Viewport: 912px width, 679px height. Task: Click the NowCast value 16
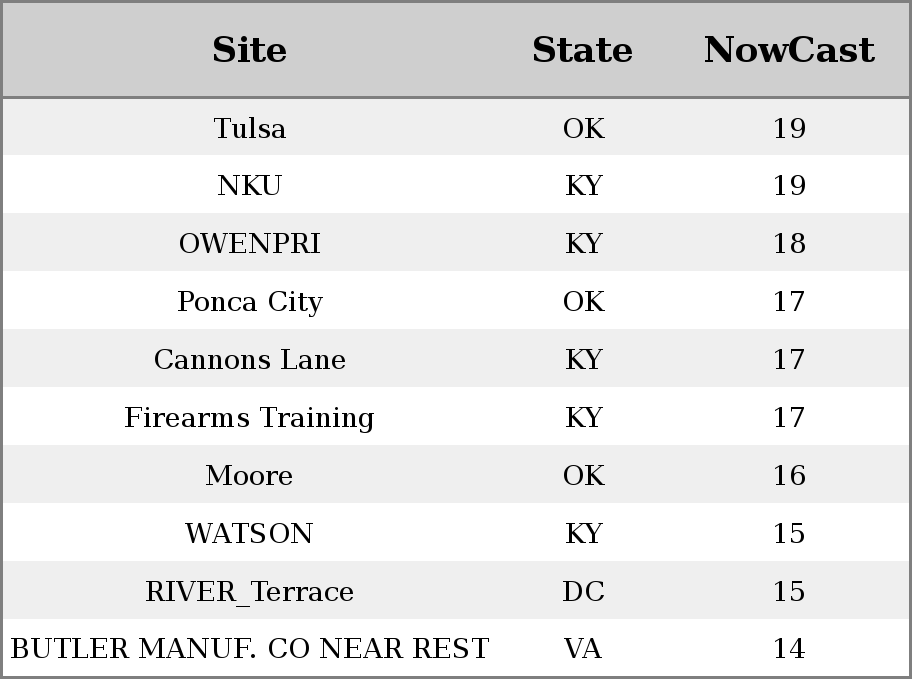789,475
